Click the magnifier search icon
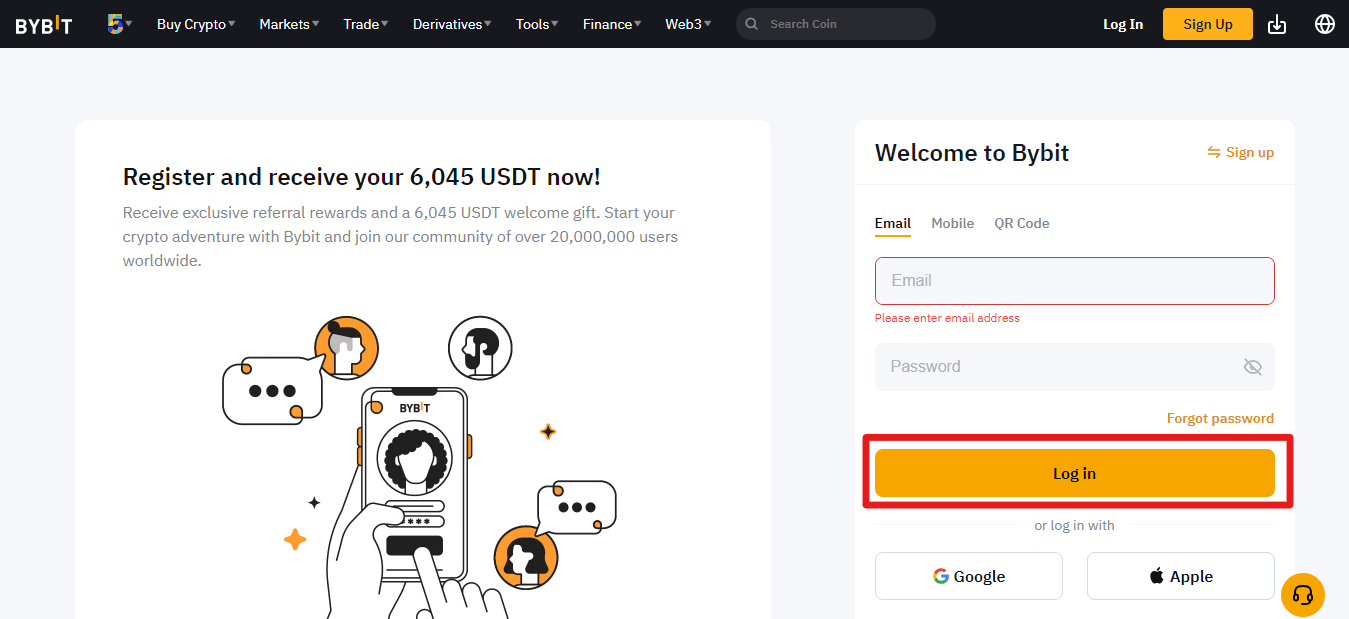The image size is (1349, 619). click(x=752, y=24)
